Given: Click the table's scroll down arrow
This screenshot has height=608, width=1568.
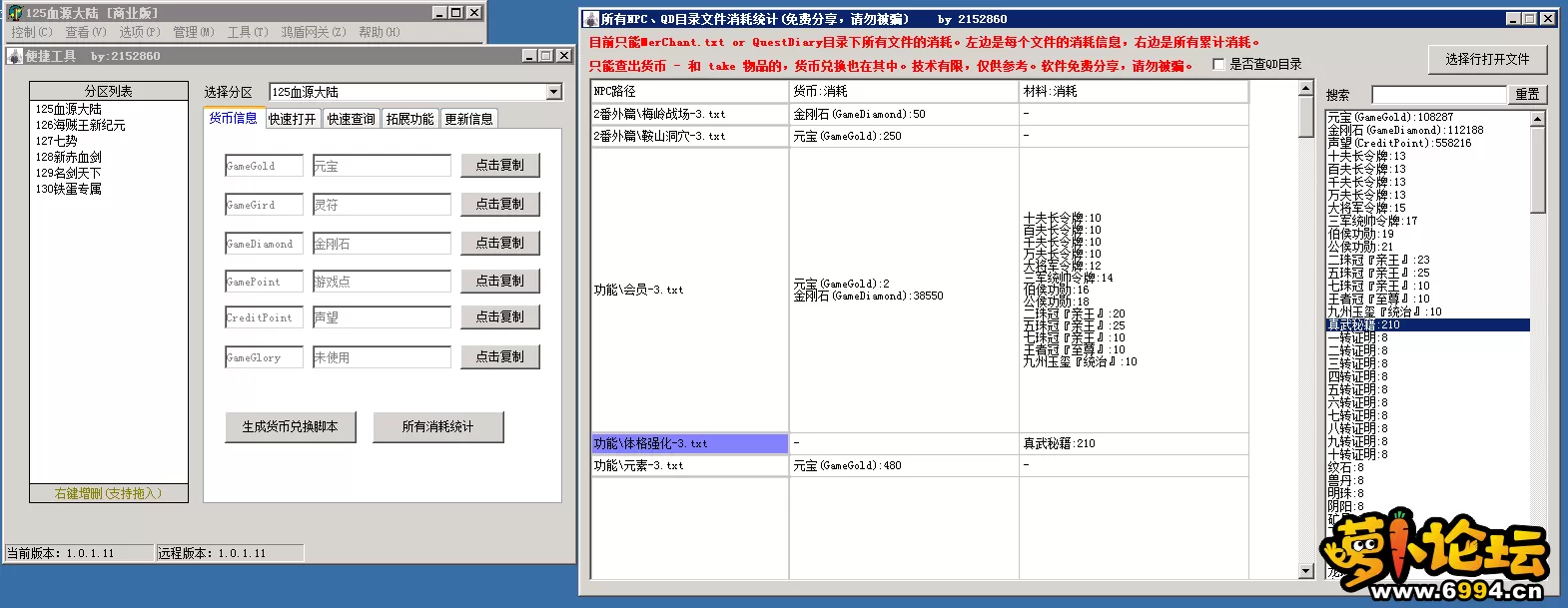Looking at the screenshot, I should pyautogui.click(x=1305, y=571).
